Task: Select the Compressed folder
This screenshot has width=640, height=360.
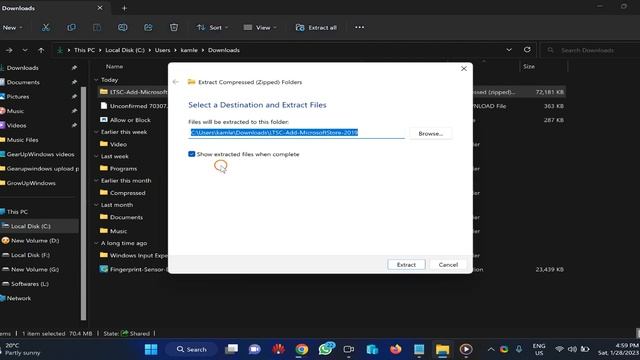Action: point(127,193)
